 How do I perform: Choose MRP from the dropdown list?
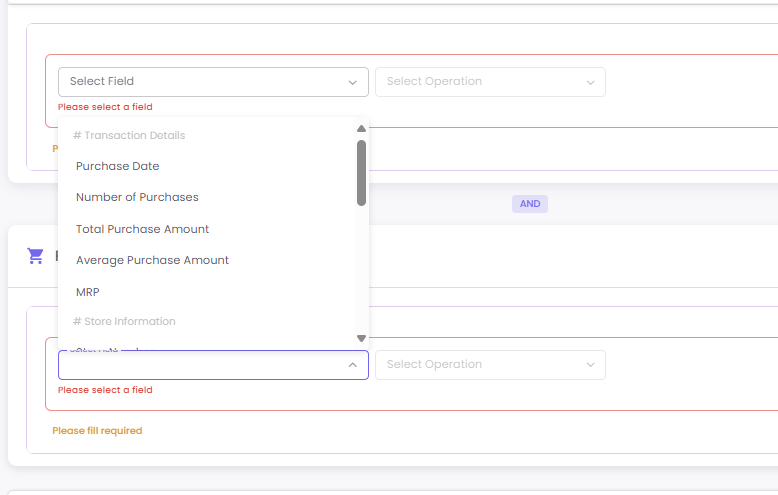pyautogui.click(x=88, y=292)
